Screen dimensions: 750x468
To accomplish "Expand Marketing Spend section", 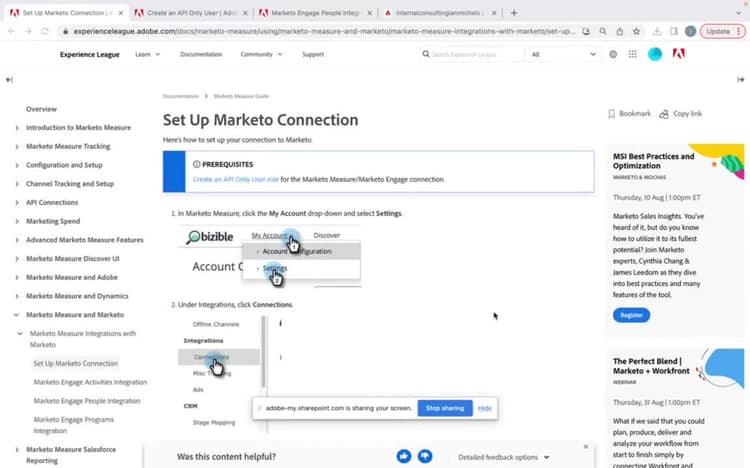I will tap(17, 221).
